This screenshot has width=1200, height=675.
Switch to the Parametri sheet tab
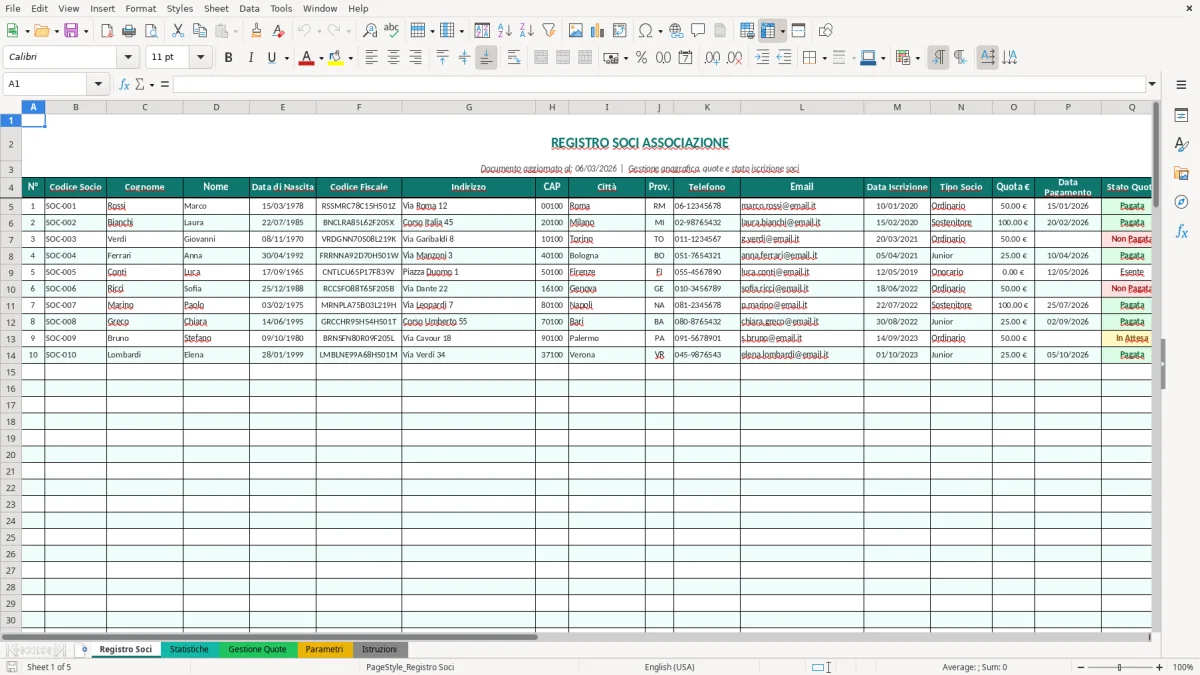point(324,649)
